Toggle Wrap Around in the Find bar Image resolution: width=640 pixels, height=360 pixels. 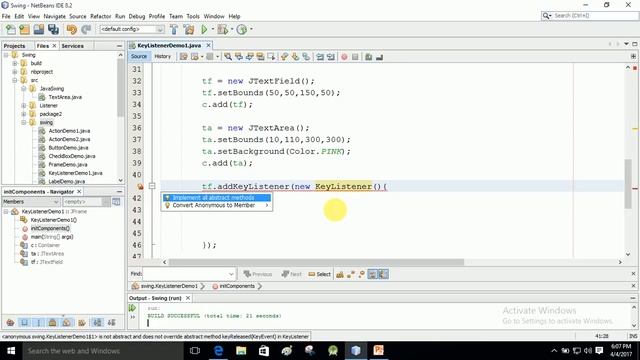tap(383, 274)
